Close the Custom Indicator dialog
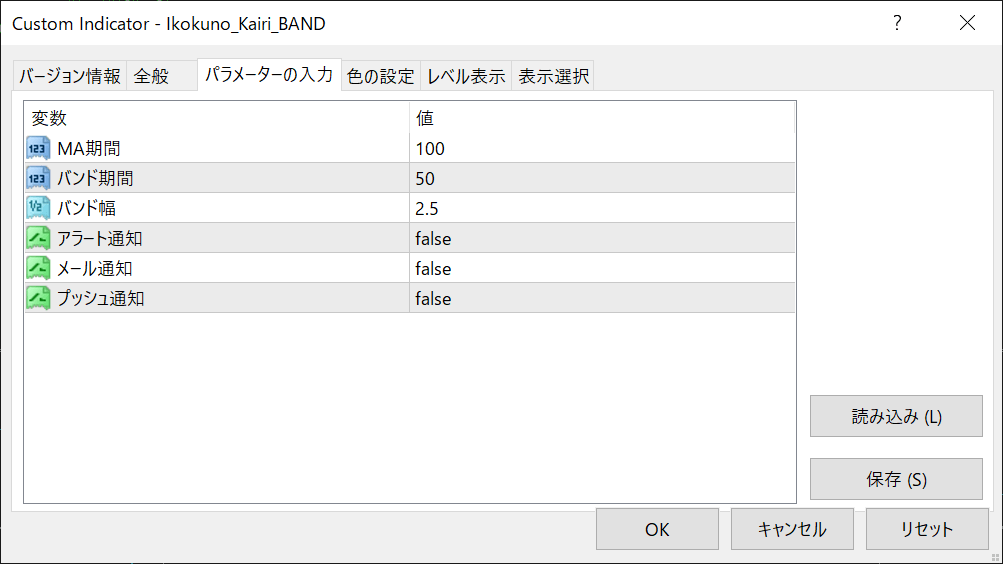This screenshot has height=564, width=1003. click(967, 23)
